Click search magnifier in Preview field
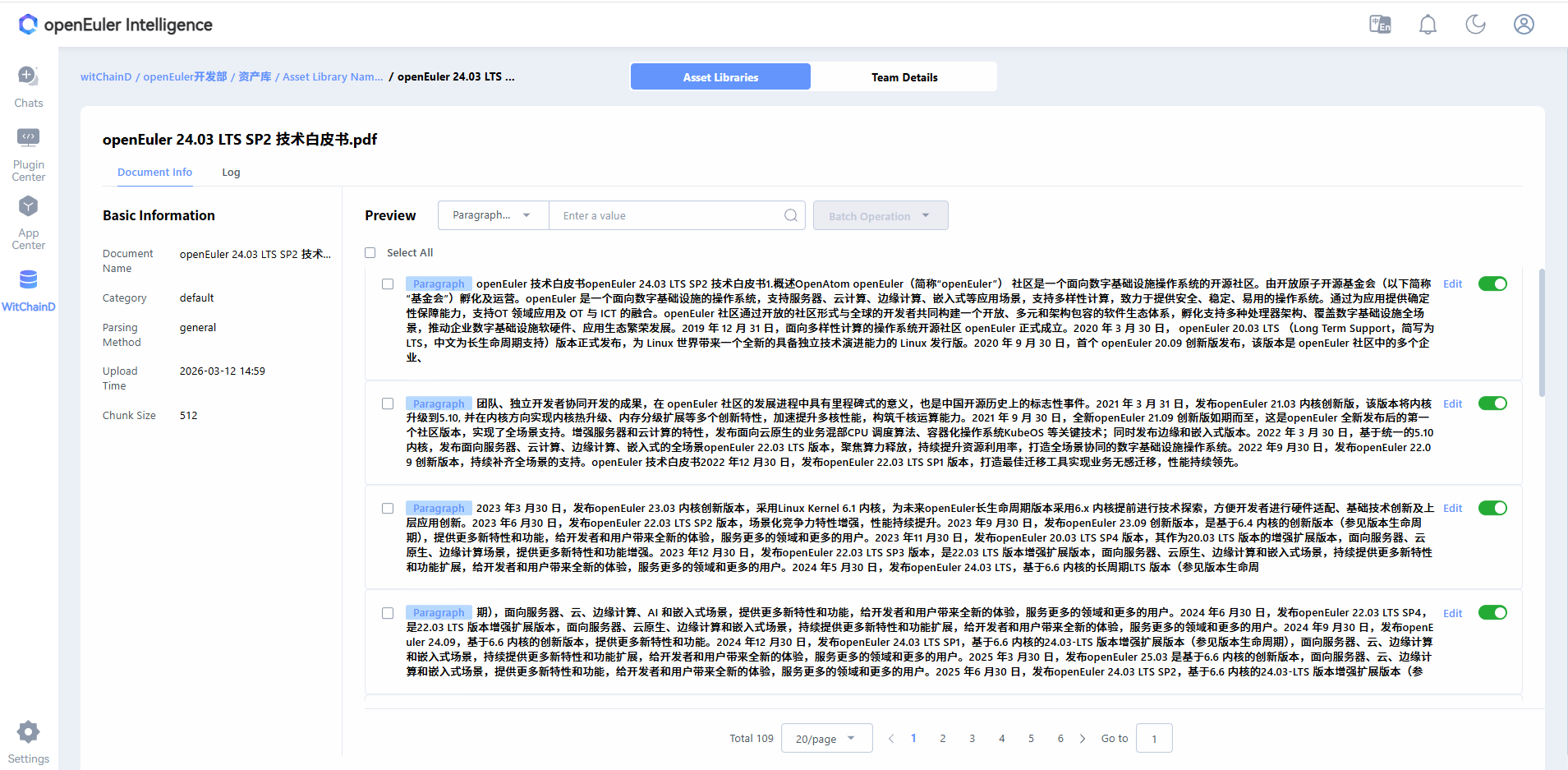1568x770 pixels. [x=790, y=215]
